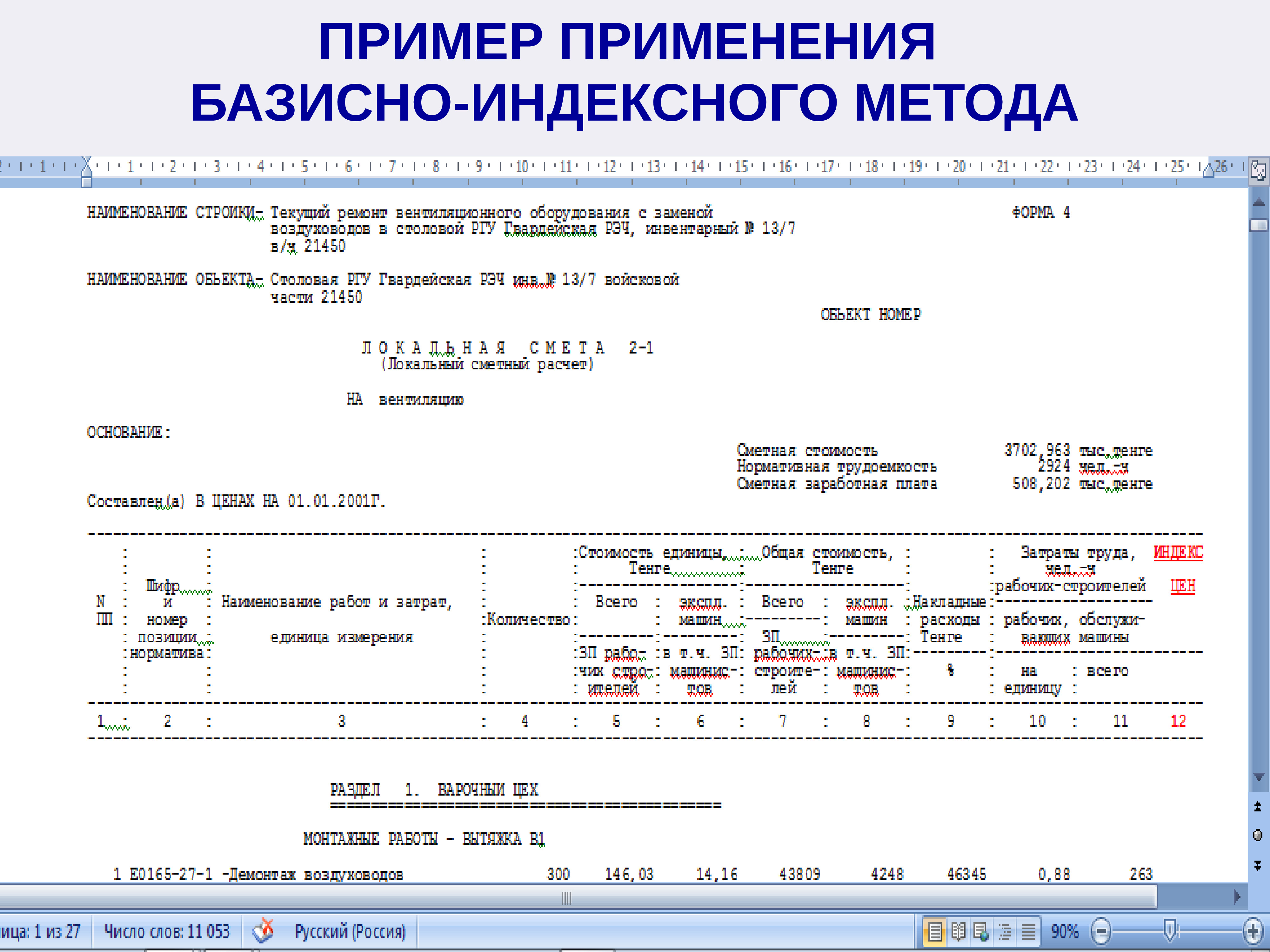Click the zoom out minus button
The image size is (1270, 952).
tap(1101, 931)
